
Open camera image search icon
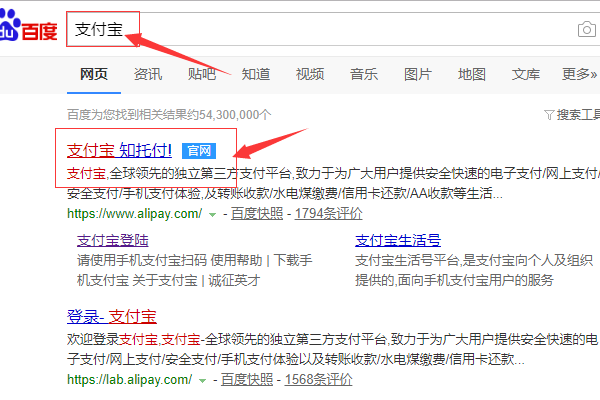[587, 29]
